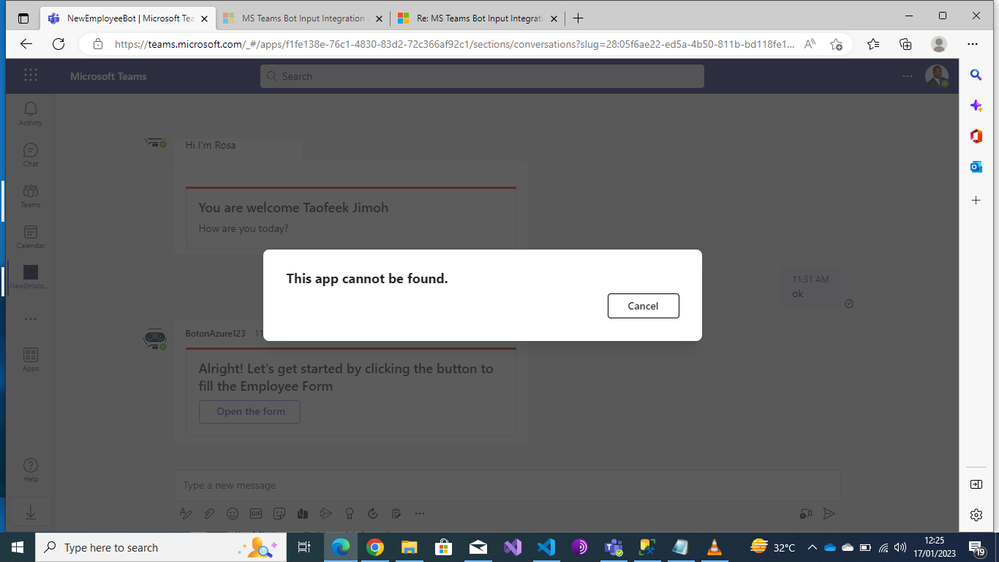
Task: Open Apps store in Teams sidebar
Action: 30,359
